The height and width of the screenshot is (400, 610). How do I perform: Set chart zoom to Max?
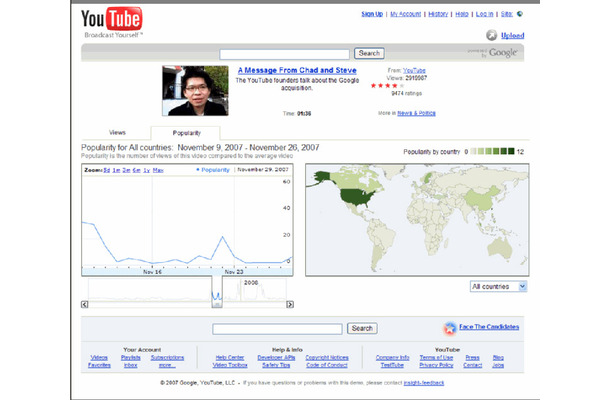point(158,170)
